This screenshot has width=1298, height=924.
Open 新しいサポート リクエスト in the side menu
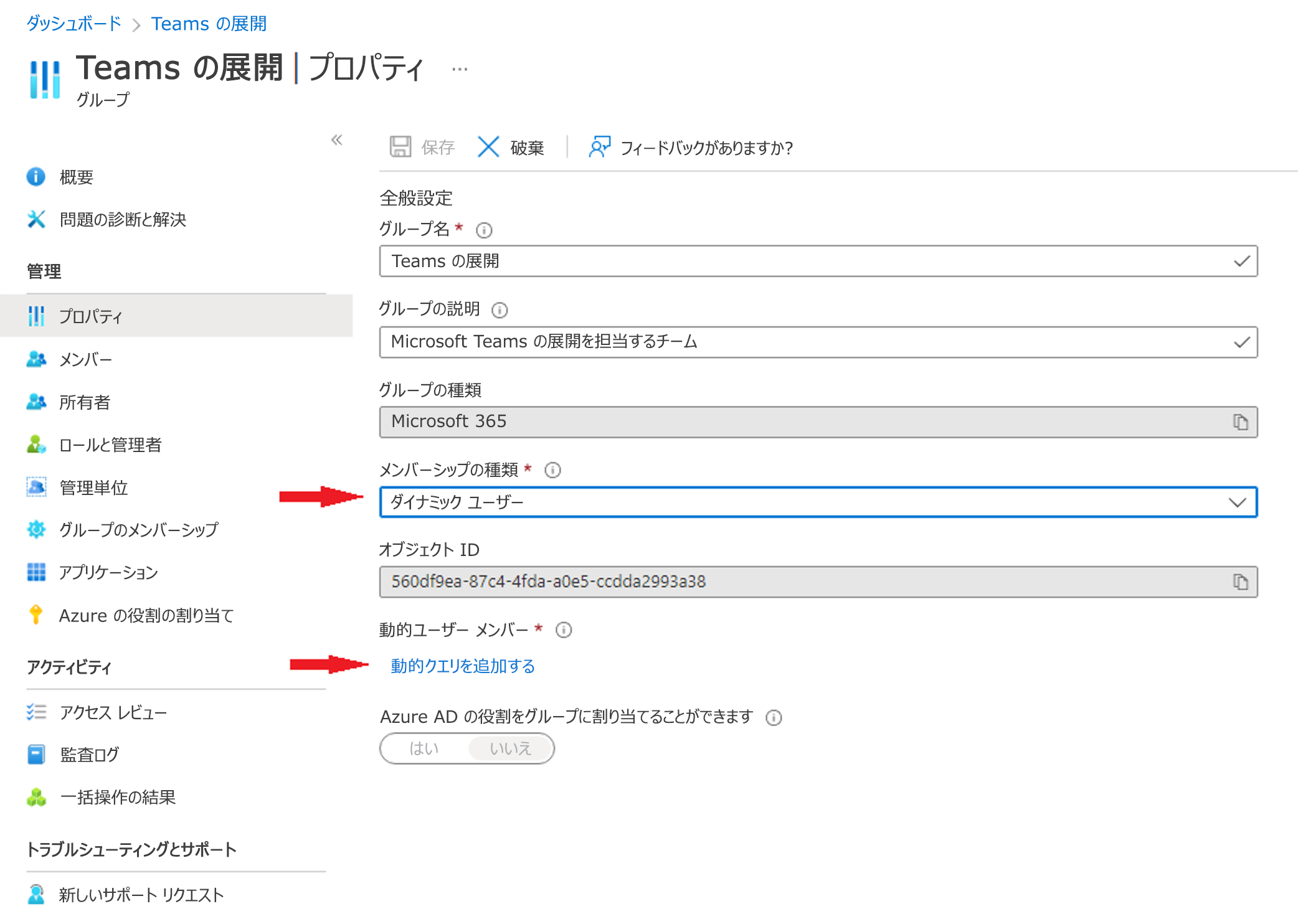pyautogui.click(x=141, y=894)
